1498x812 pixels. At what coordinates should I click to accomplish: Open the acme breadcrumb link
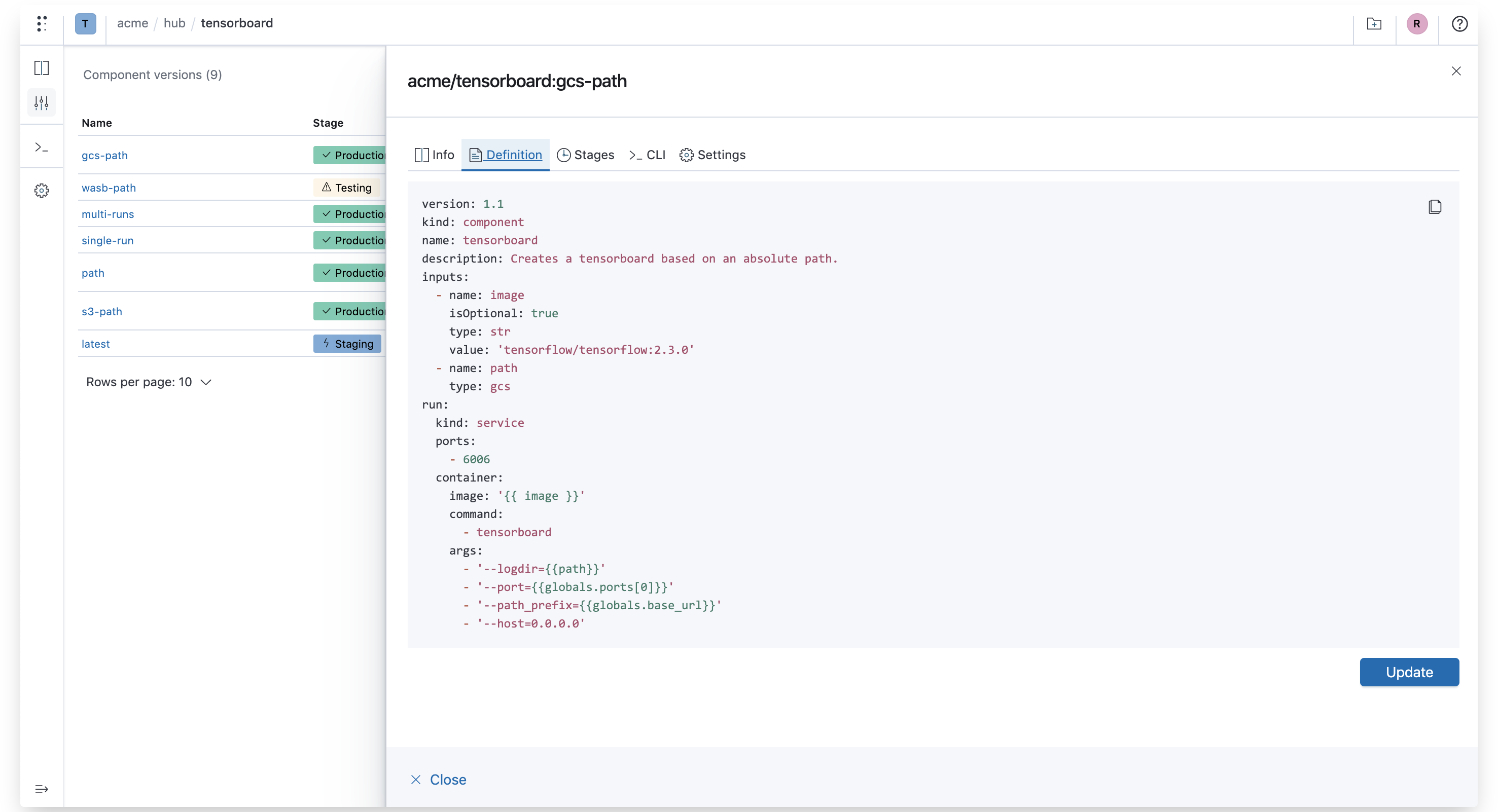pyautogui.click(x=132, y=23)
